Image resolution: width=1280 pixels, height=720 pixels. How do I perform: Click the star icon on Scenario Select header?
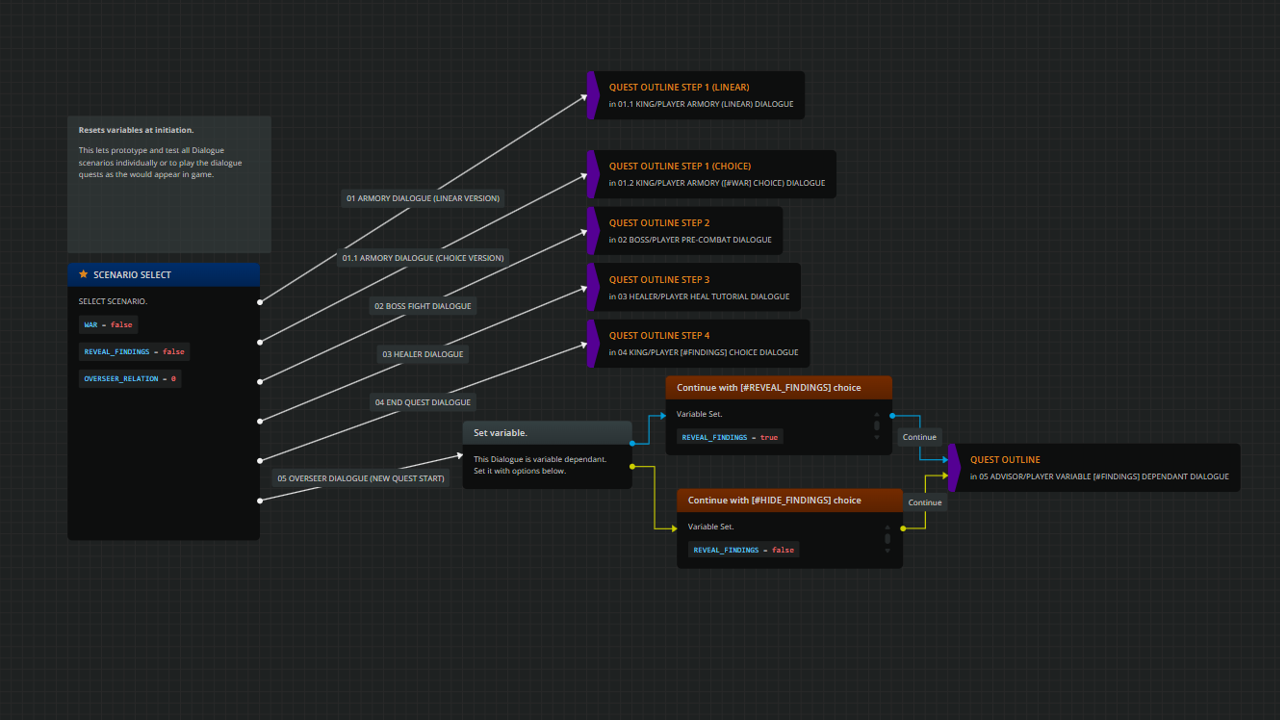(83, 275)
